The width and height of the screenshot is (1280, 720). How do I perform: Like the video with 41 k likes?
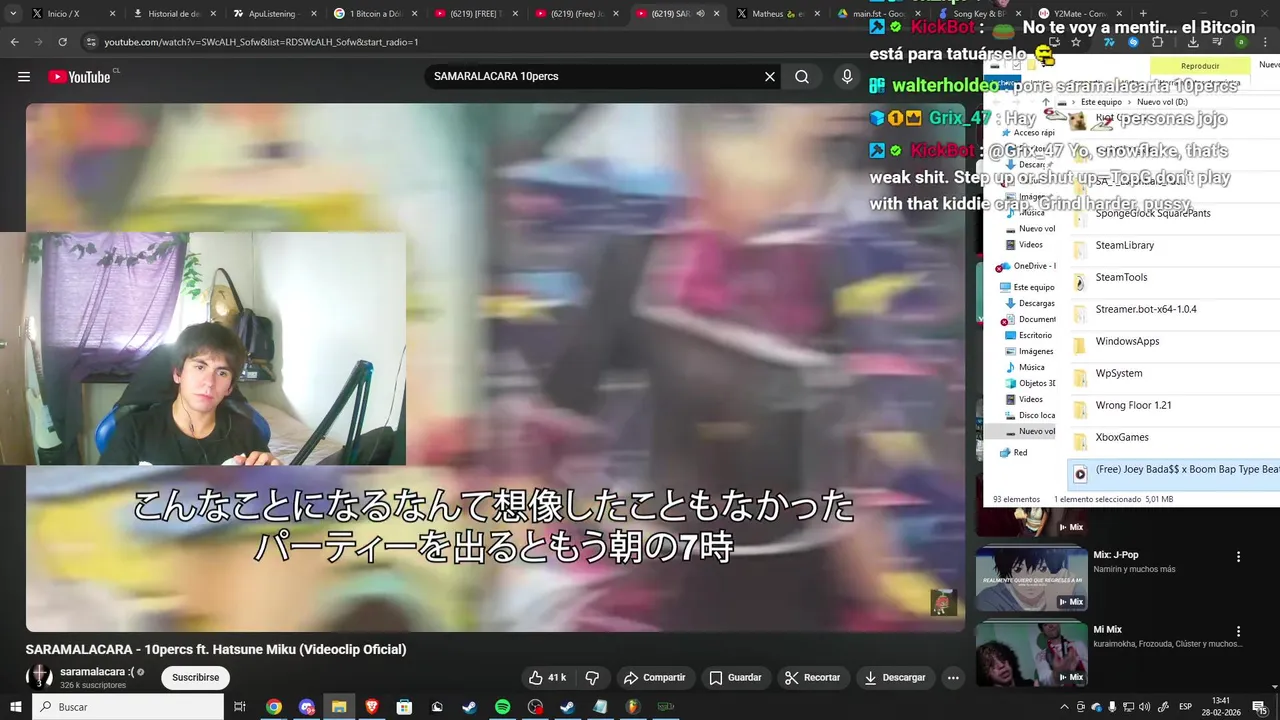point(547,677)
